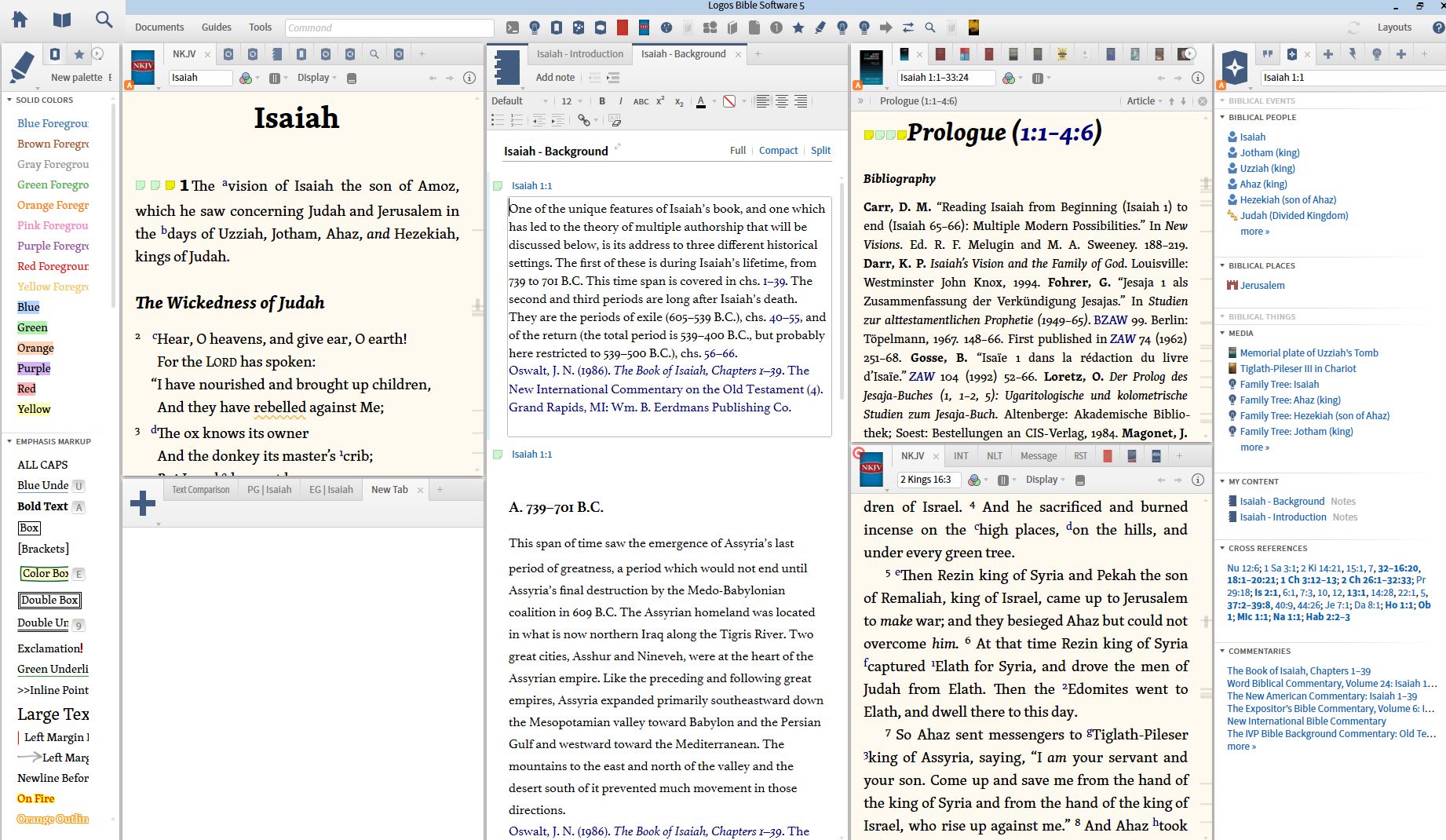Toggle Bold formatting in notes editor
The height and width of the screenshot is (840, 1446).
[x=602, y=101]
